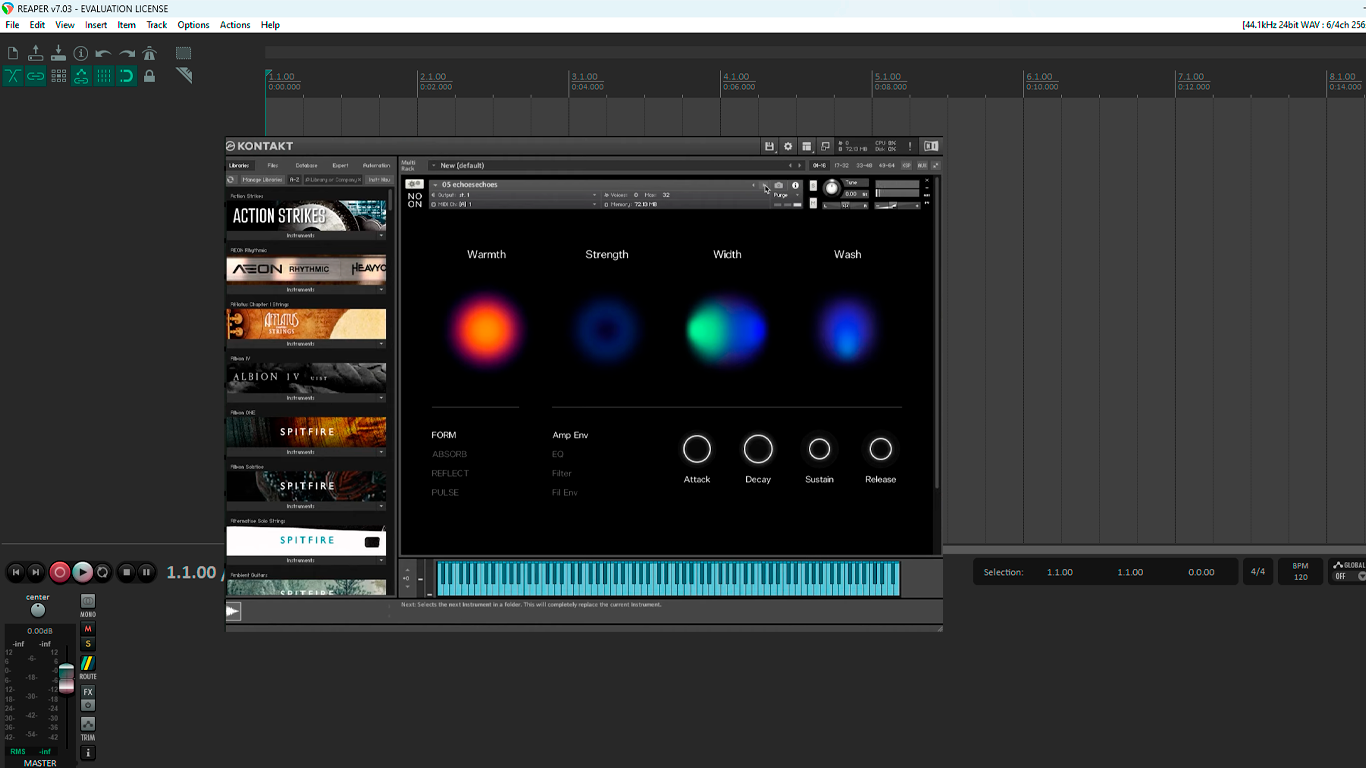Image resolution: width=1366 pixels, height=768 pixels.
Task: Open the Purge dropdown
Action: click(786, 195)
